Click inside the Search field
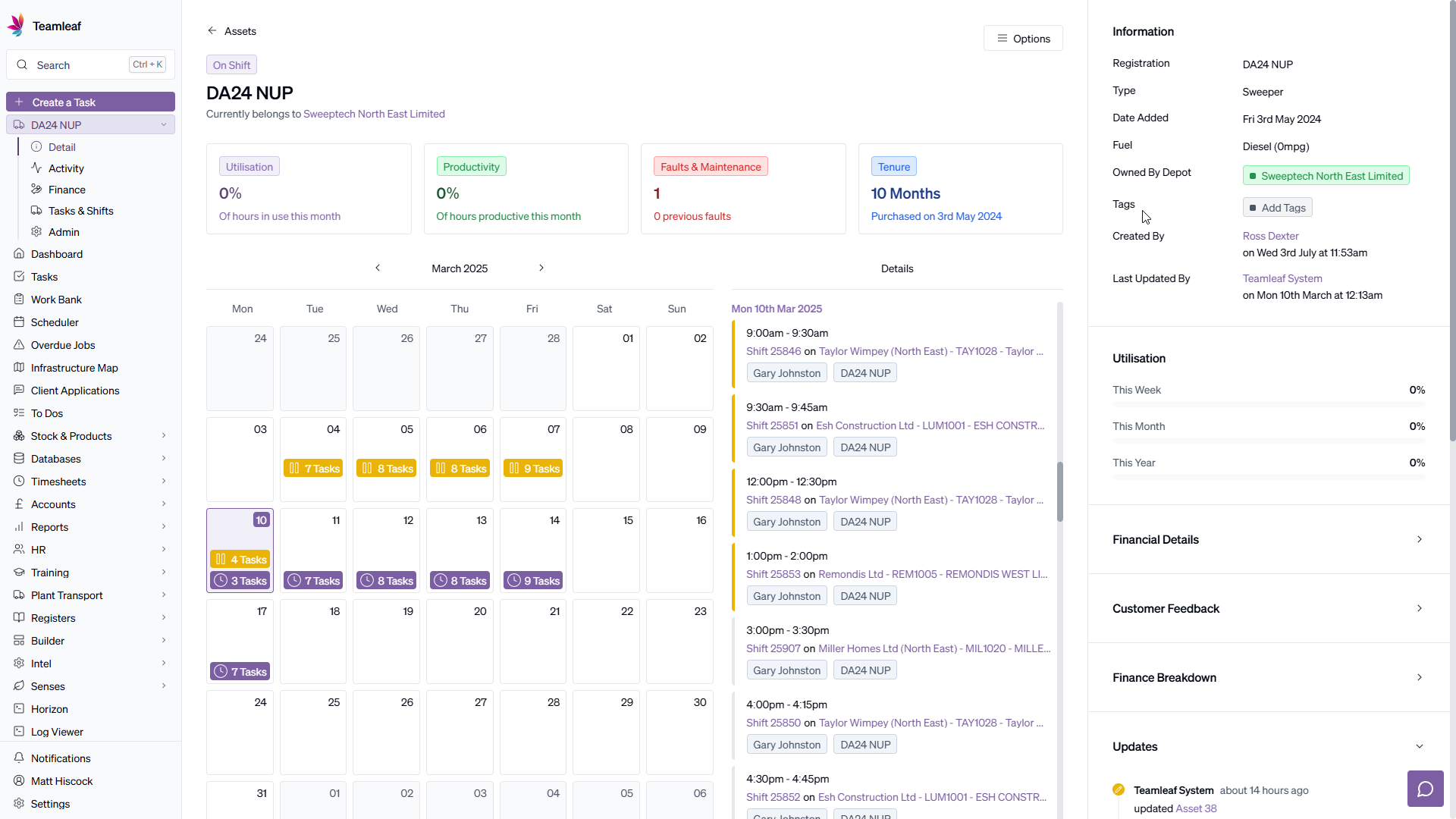Viewport: 1456px width, 819px height. click(x=76, y=64)
